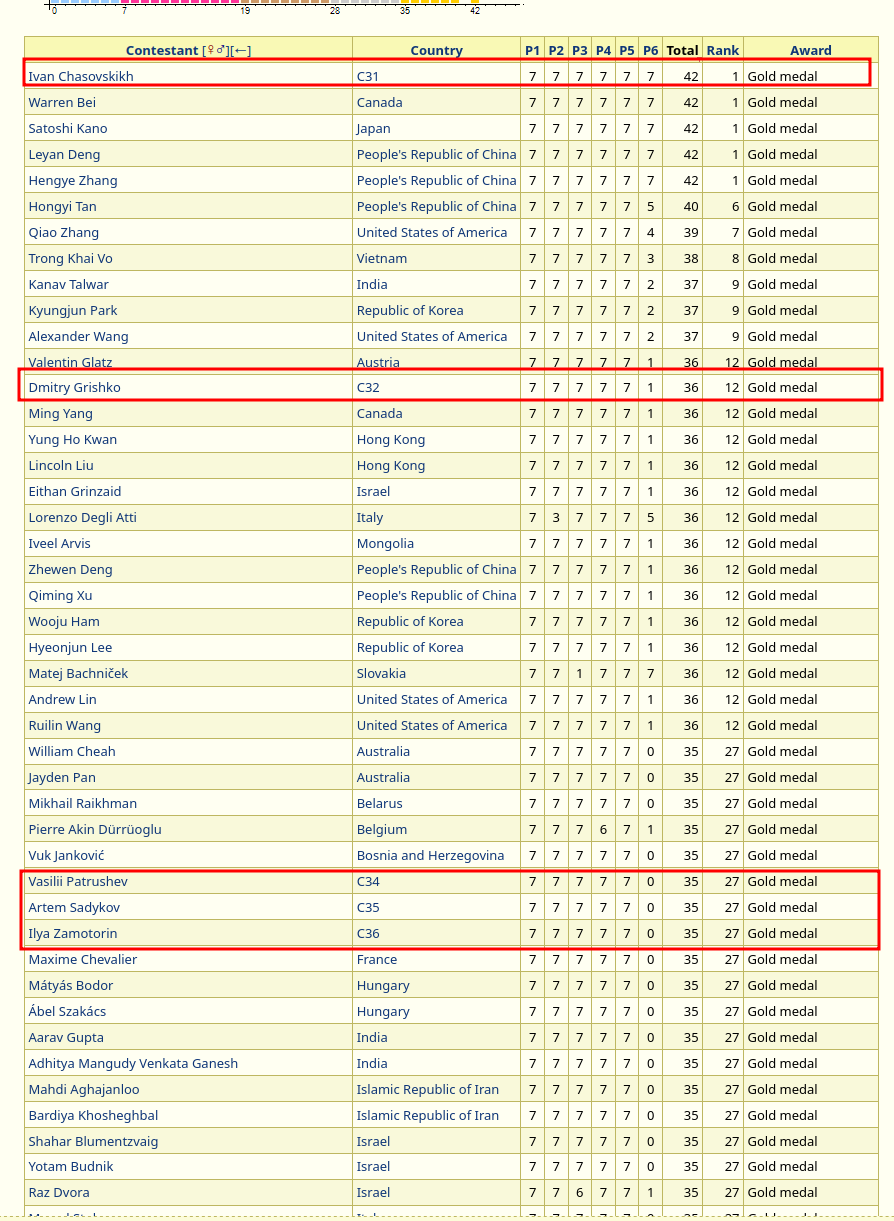Open contestant Alexander Wang's profile
The image size is (894, 1221).
pos(78,336)
